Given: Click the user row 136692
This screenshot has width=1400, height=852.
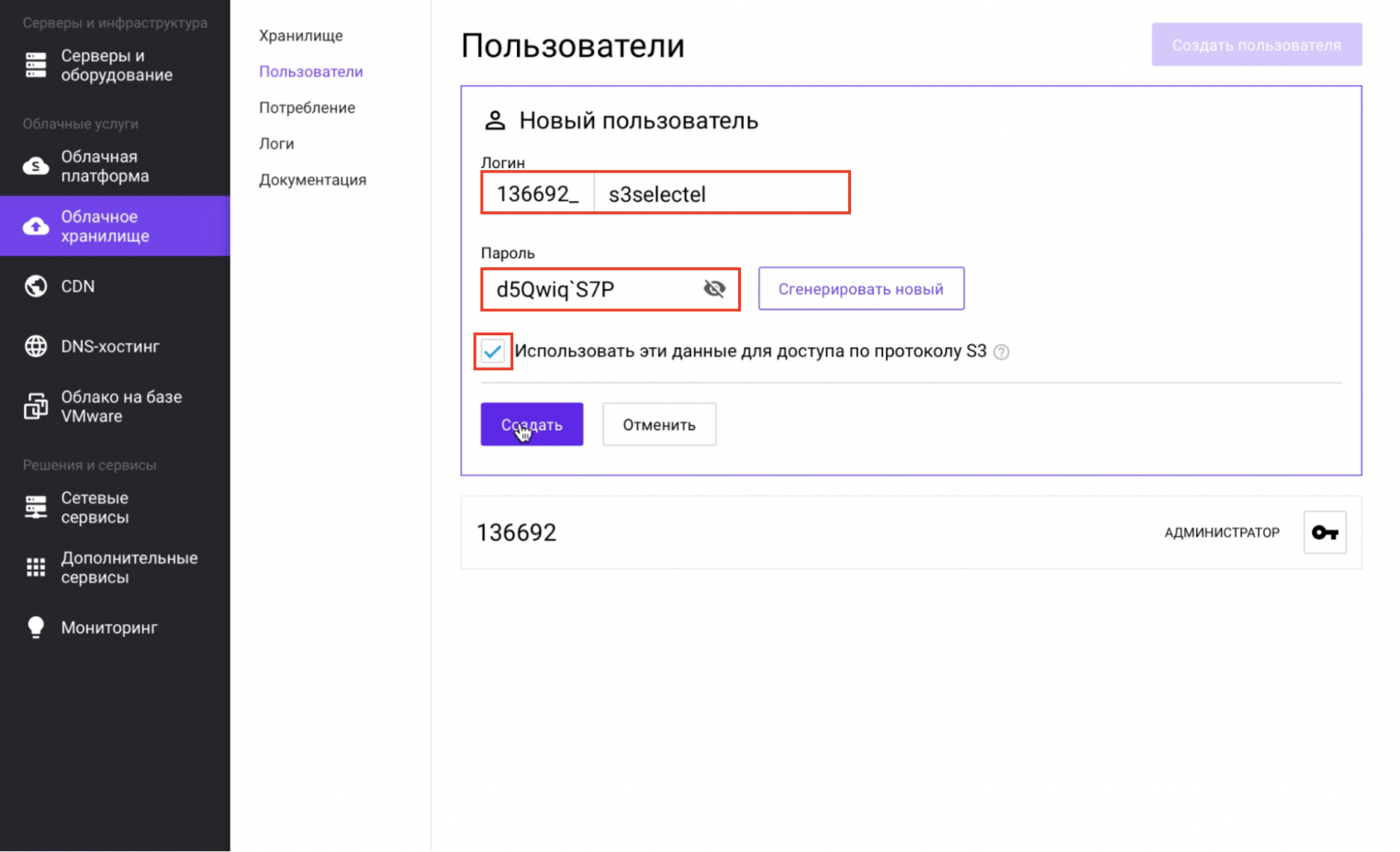Looking at the screenshot, I should tap(911, 532).
